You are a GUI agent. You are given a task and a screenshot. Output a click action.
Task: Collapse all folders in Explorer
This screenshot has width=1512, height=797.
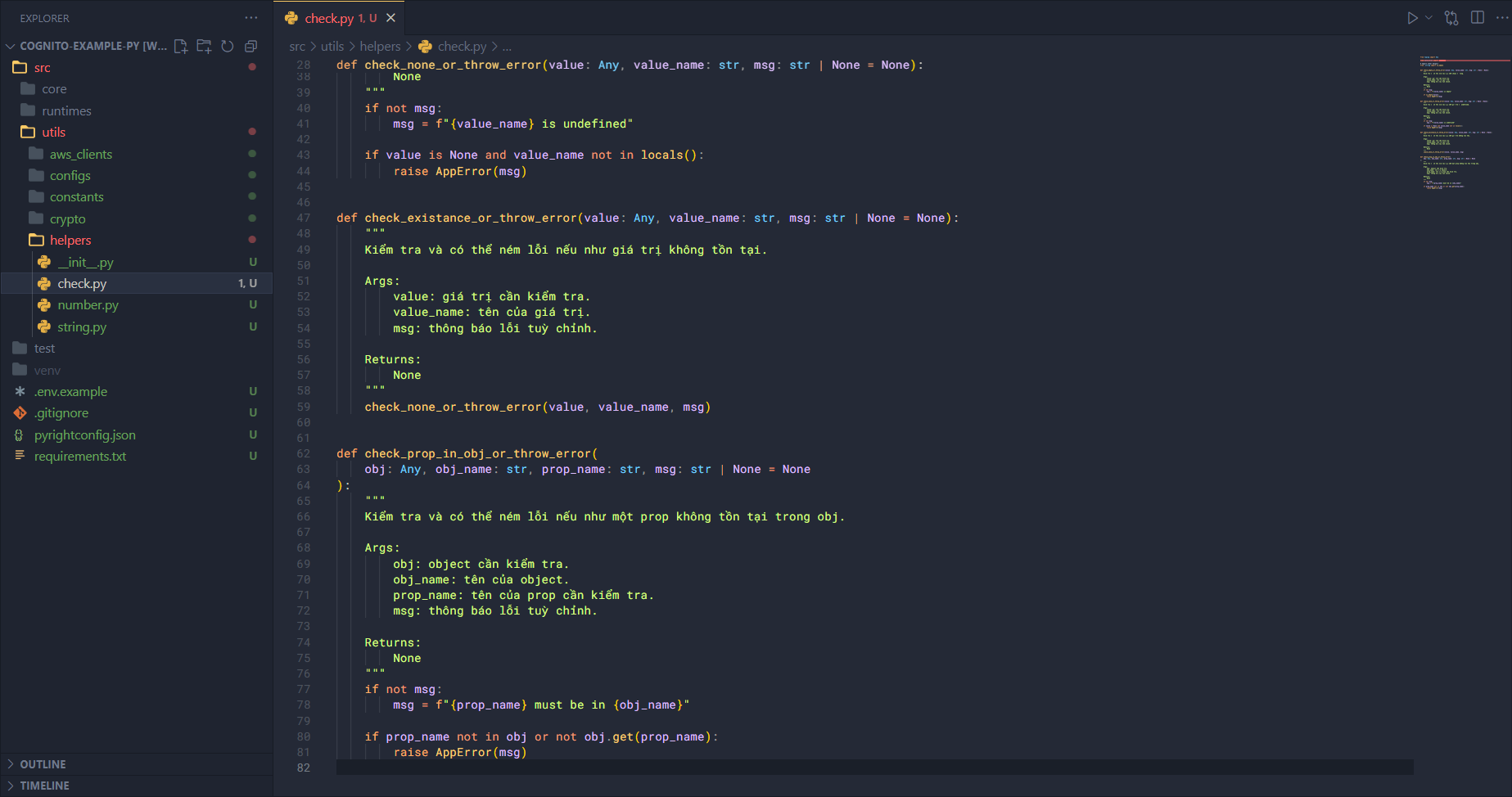pos(251,47)
